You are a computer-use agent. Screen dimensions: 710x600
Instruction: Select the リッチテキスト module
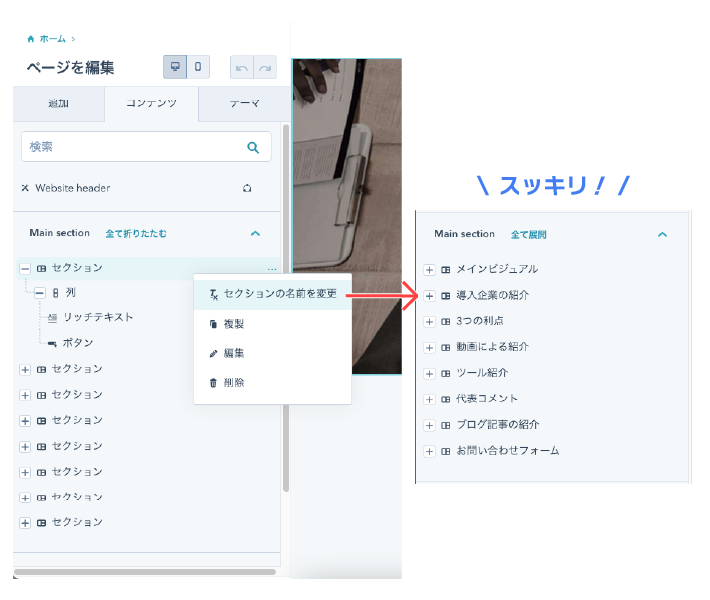tap(98, 317)
